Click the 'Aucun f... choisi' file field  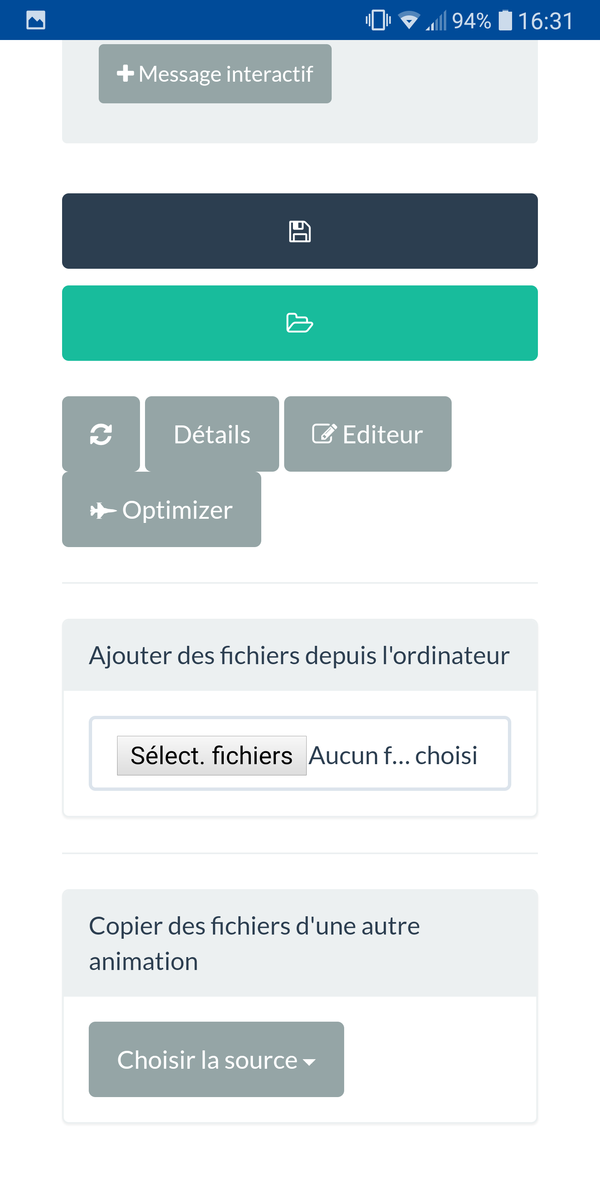pos(393,755)
